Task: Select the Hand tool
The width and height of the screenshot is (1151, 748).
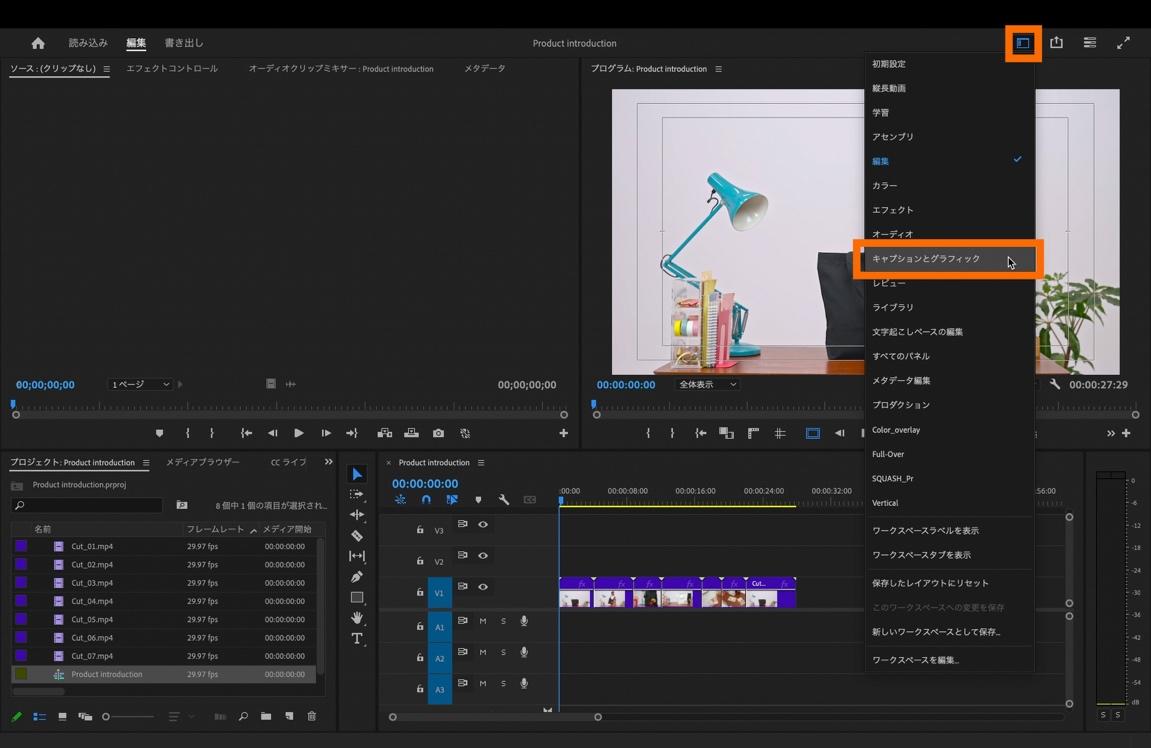Action: pos(357,618)
